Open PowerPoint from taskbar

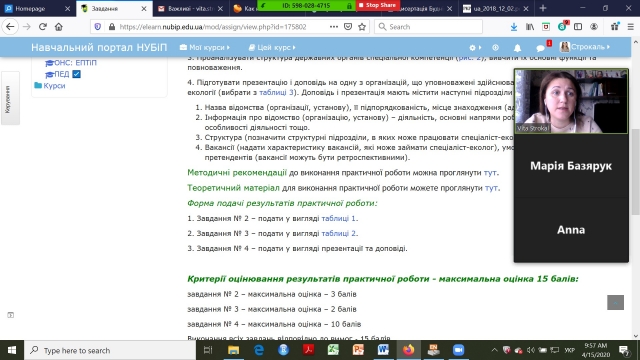[x=358, y=350]
